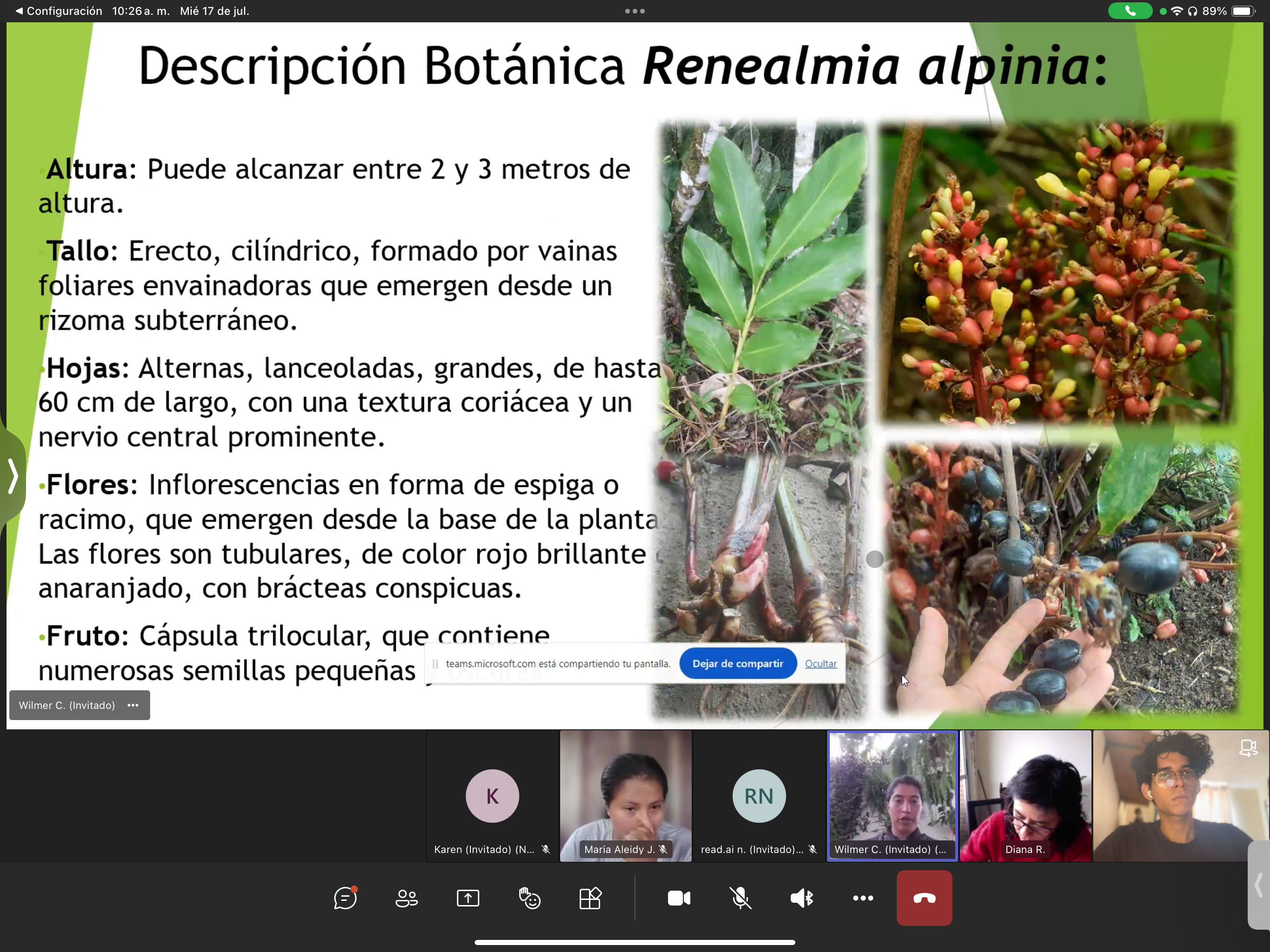Image resolution: width=1270 pixels, height=952 pixels.
Task: Show the participants list icon
Action: coord(406,898)
